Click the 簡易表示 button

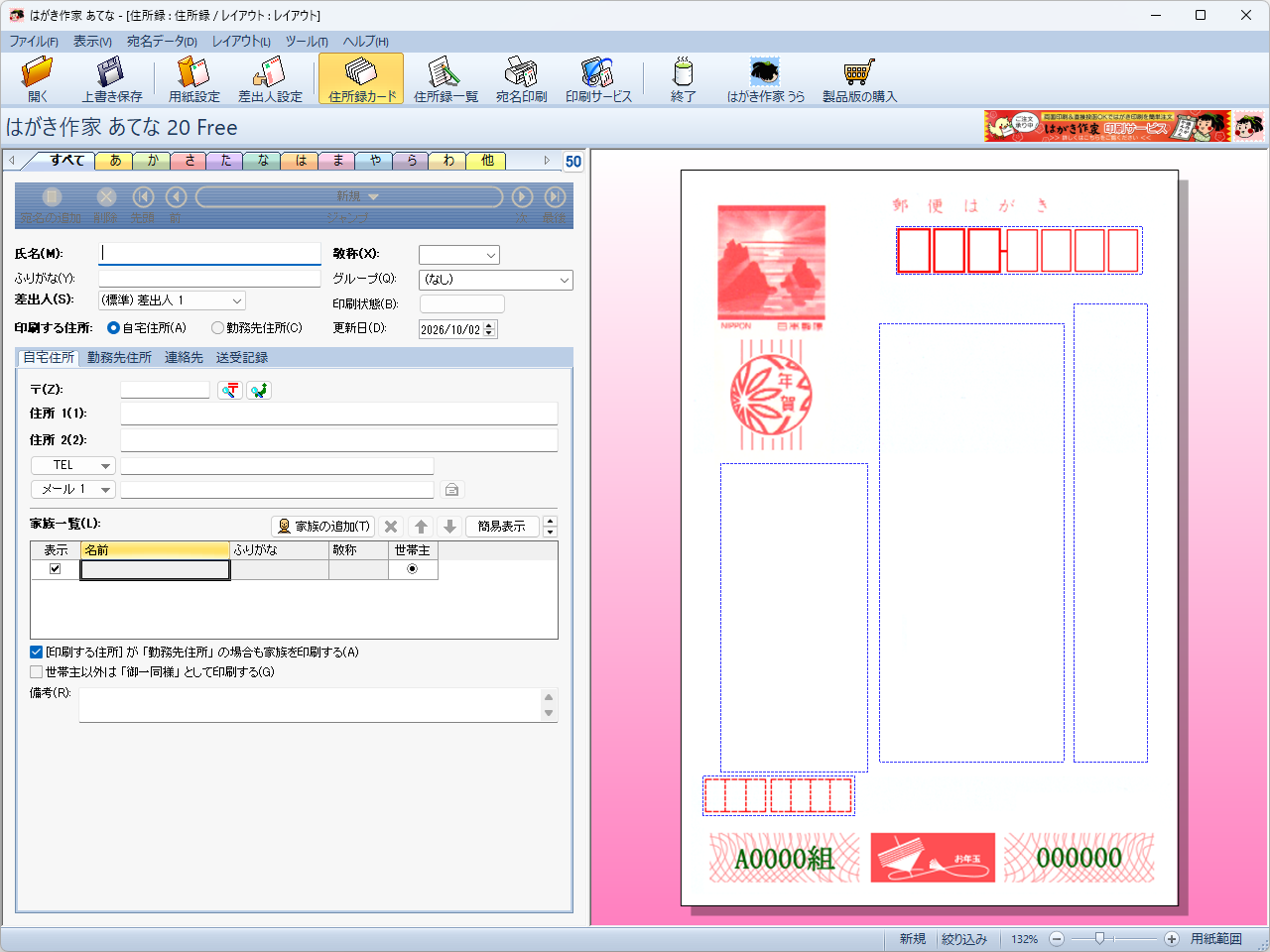pyautogui.click(x=502, y=527)
